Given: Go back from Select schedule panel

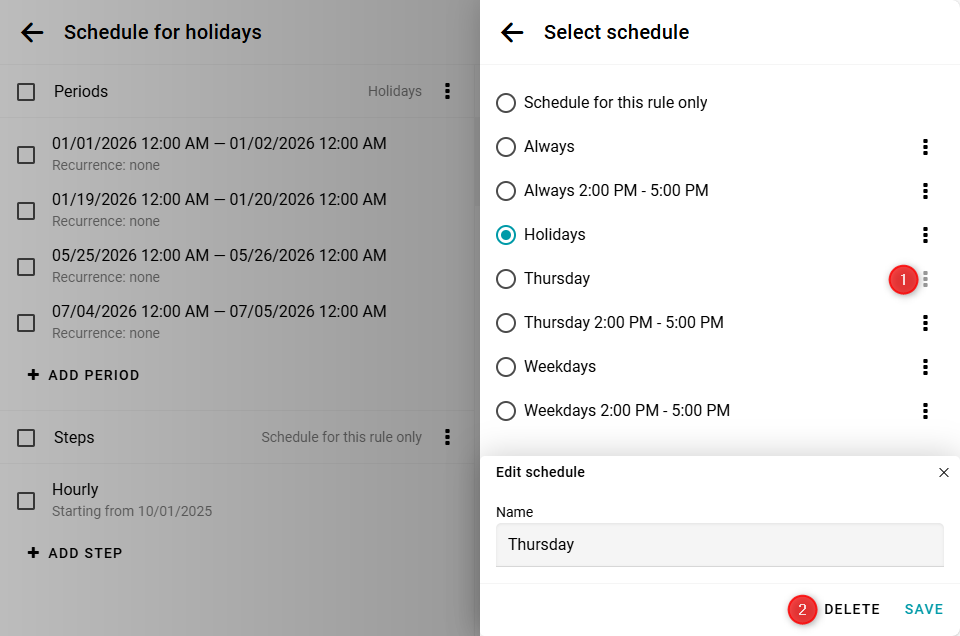Looking at the screenshot, I should [512, 33].
